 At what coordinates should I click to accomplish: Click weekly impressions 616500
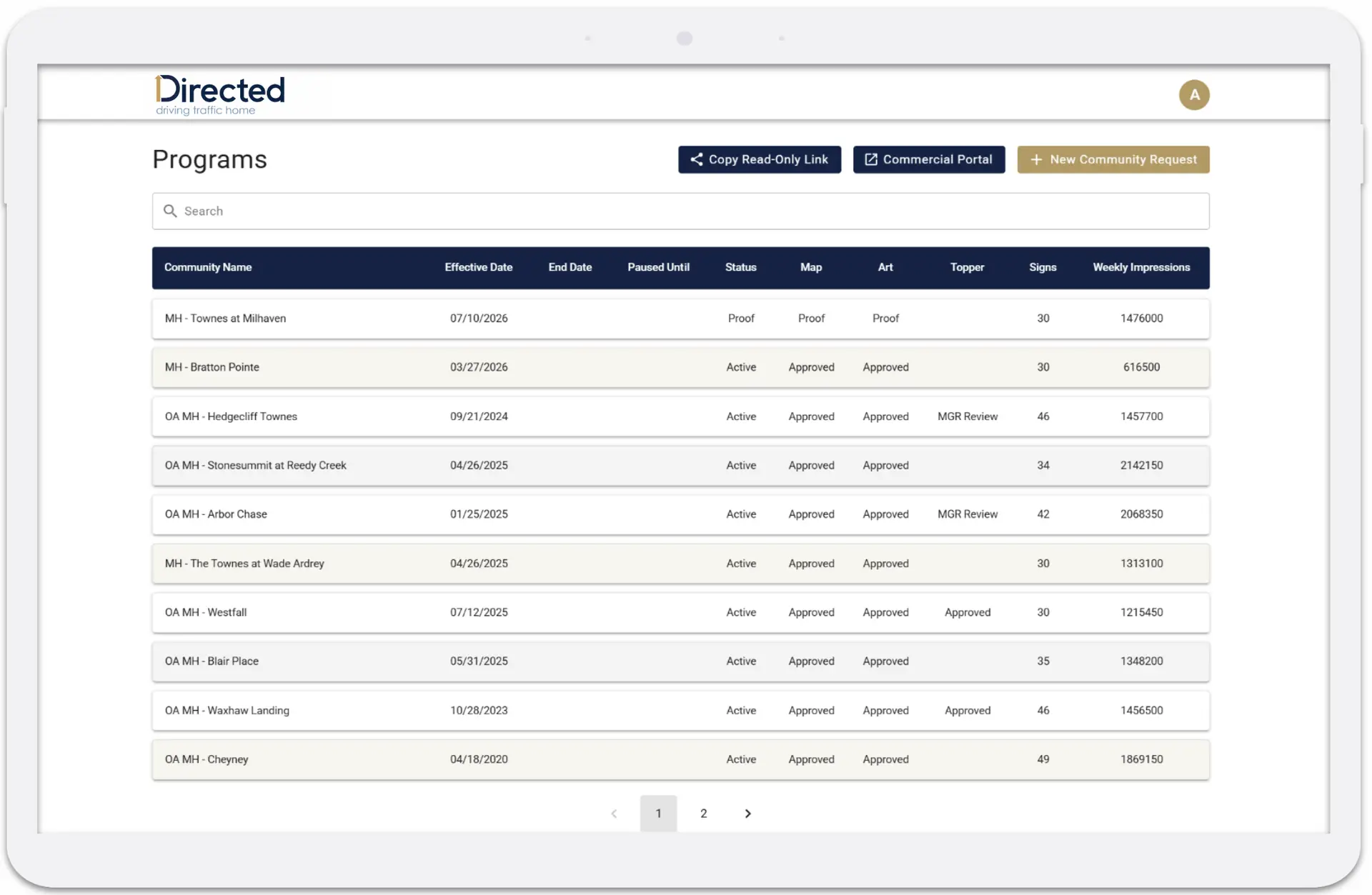click(x=1141, y=367)
